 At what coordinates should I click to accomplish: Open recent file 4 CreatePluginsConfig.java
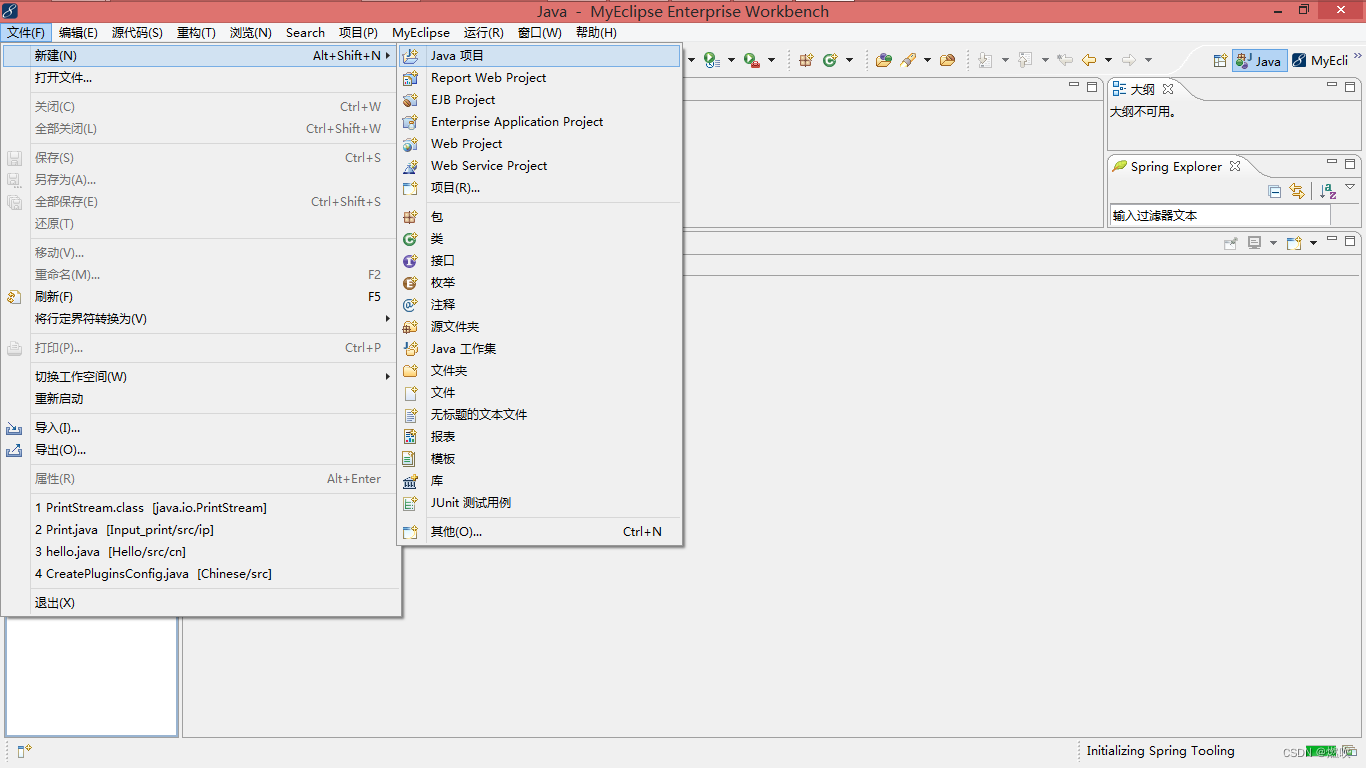coord(200,574)
